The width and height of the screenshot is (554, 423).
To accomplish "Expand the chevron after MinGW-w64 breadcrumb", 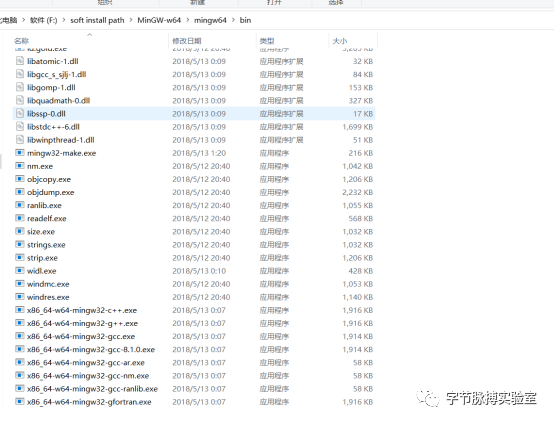I will pyautogui.click(x=187, y=20).
